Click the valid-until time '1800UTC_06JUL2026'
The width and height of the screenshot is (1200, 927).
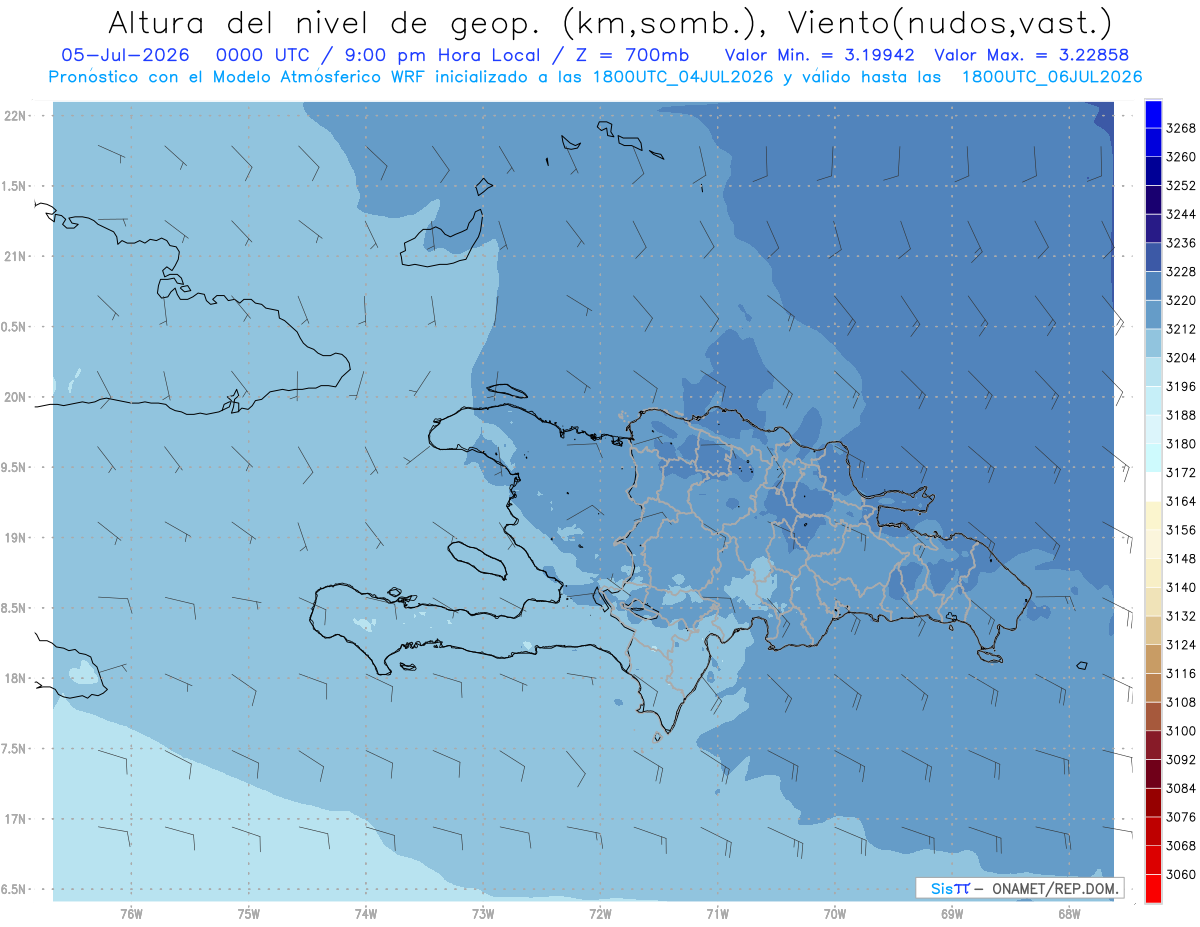pos(1052,77)
